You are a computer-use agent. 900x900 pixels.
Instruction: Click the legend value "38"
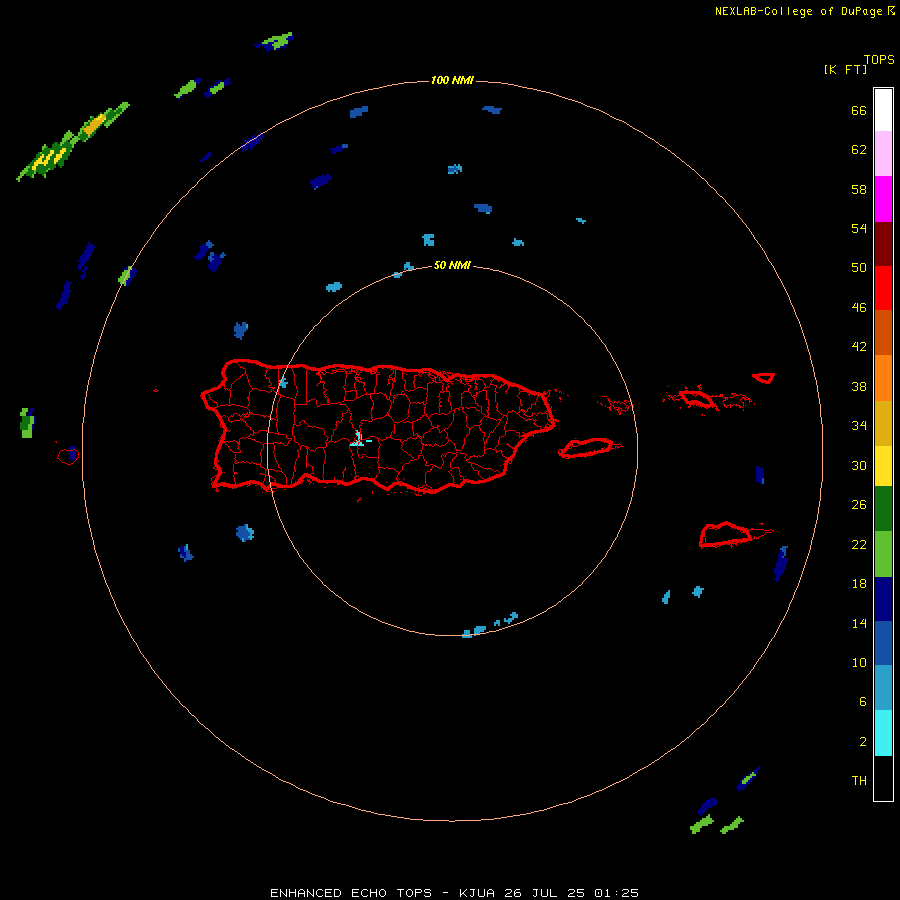859,387
